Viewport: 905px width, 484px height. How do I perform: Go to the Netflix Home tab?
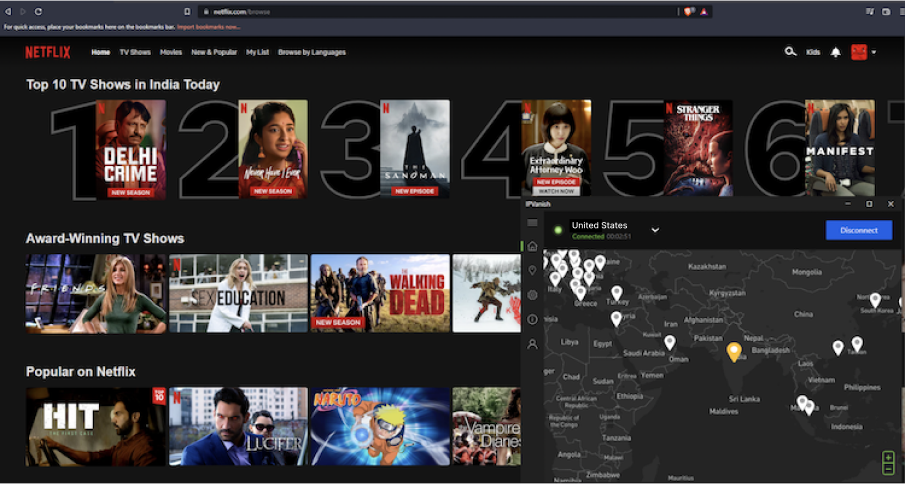click(x=100, y=52)
